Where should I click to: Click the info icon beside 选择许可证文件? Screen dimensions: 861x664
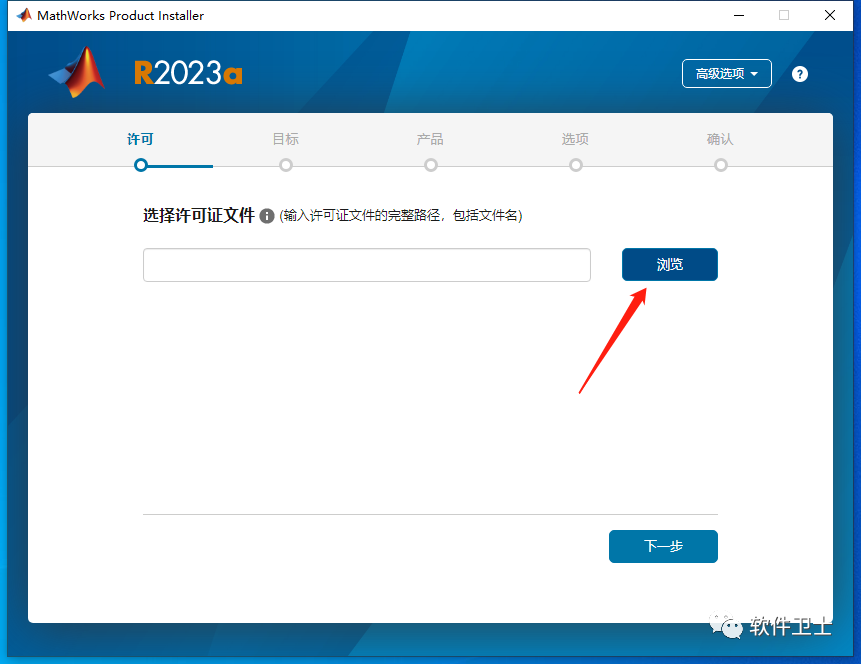pyautogui.click(x=267, y=216)
